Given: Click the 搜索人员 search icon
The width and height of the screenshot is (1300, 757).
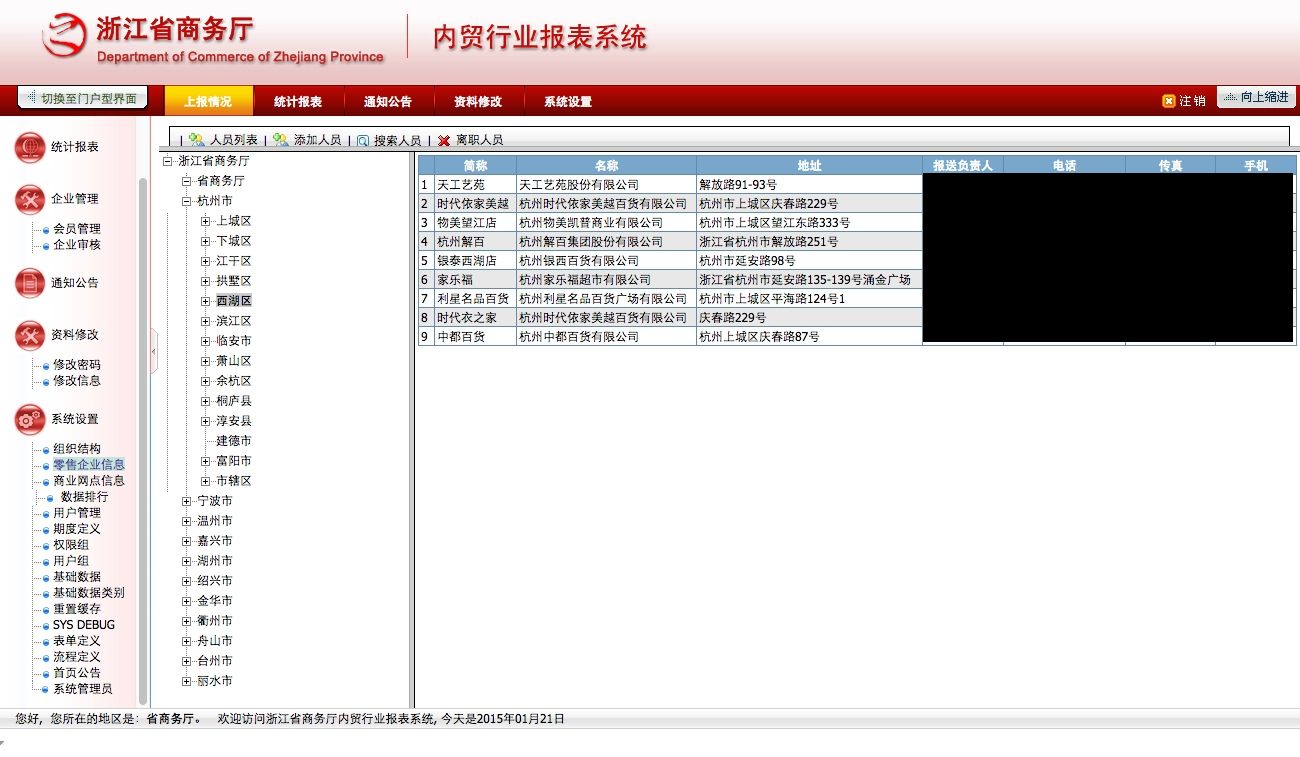Looking at the screenshot, I should point(363,141).
